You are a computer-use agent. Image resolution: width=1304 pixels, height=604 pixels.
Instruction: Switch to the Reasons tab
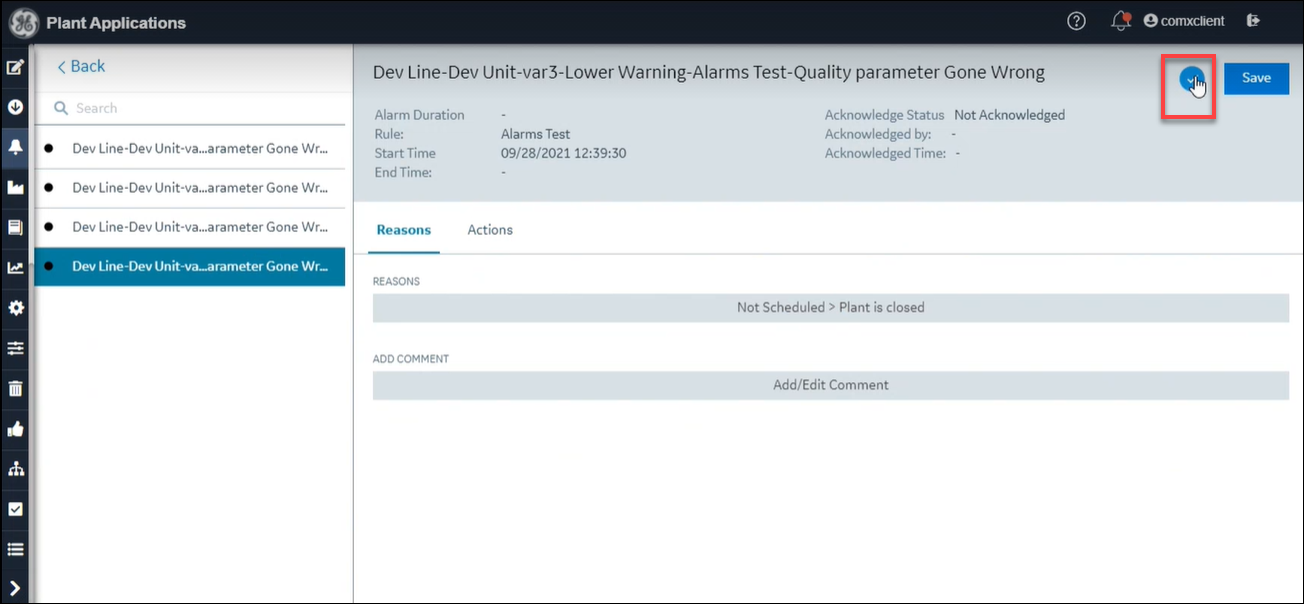click(404, 230)
